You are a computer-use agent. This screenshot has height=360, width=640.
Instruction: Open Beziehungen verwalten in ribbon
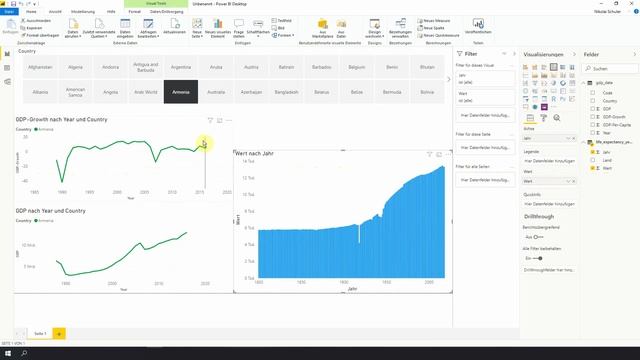[400, 28]
